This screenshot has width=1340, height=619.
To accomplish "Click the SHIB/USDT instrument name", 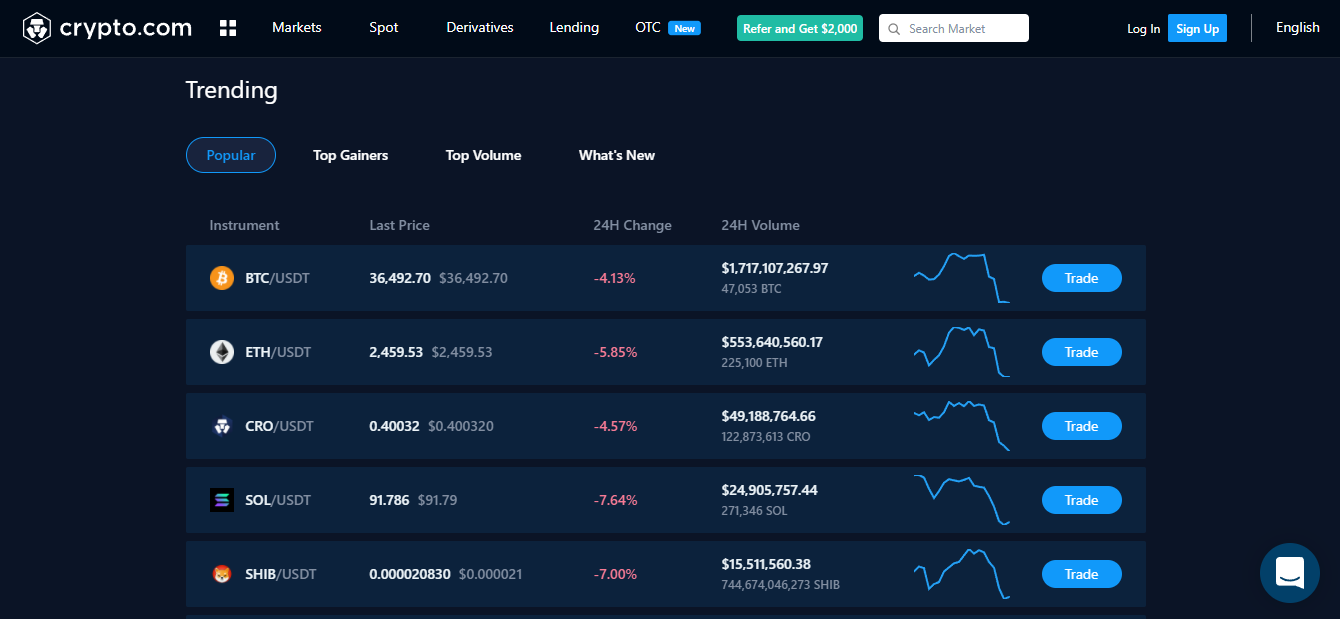I will coord(281,574).
